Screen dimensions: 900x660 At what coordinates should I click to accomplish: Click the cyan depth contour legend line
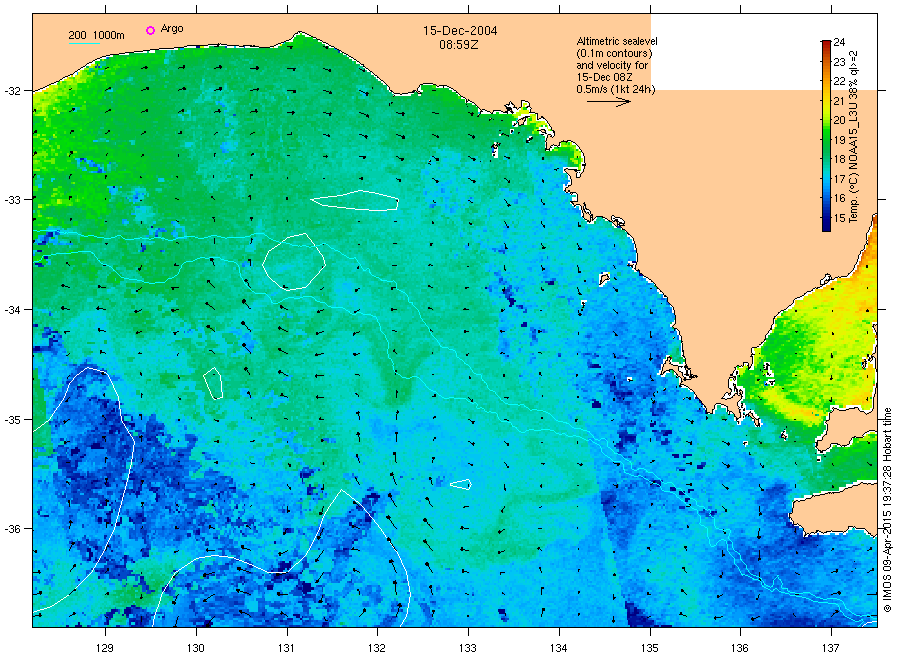tap(84, 43)
